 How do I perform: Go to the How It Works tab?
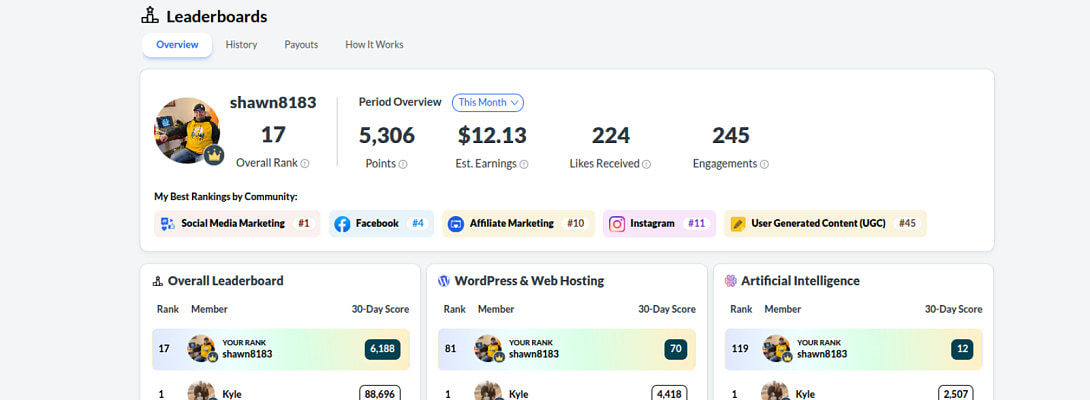[374, 45]
